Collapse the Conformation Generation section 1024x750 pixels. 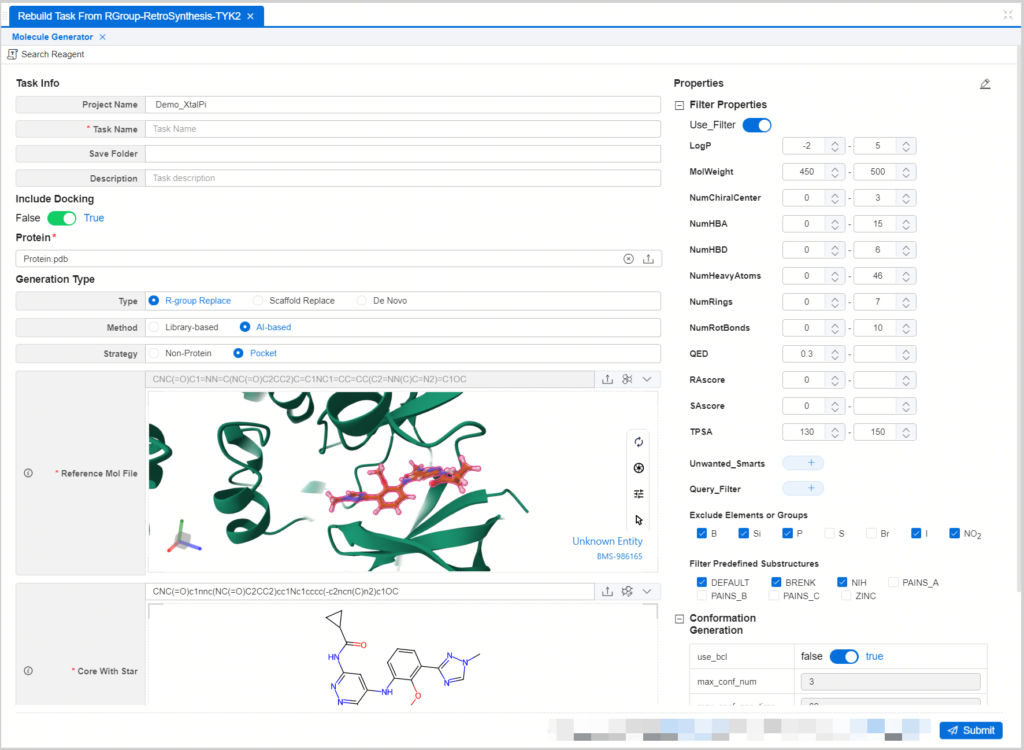click(x=678, y=618)
